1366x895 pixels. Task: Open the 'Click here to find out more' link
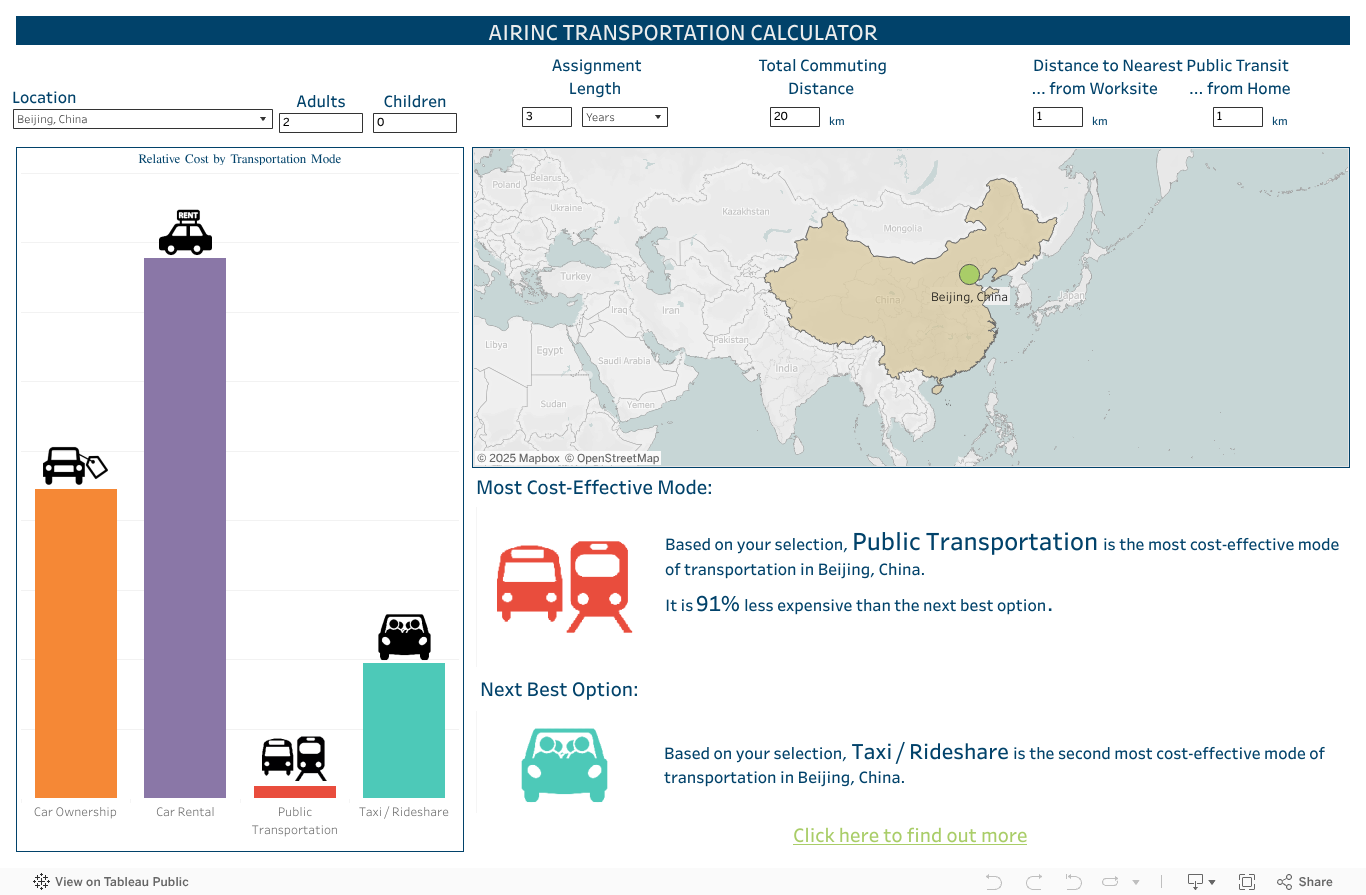[909, 835]
